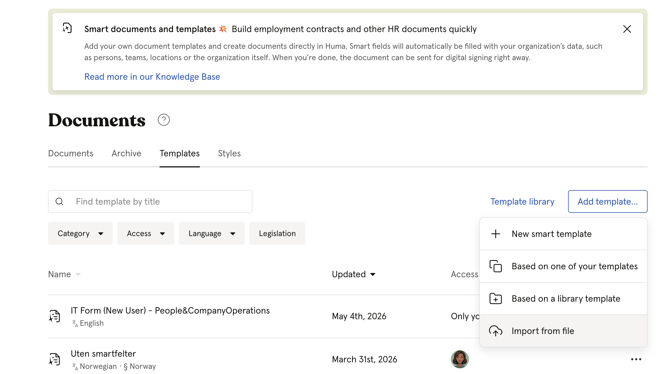Click the folder-plus icon for library template
The height and width of the screenshot is (374, 670).
coord(495,298)
